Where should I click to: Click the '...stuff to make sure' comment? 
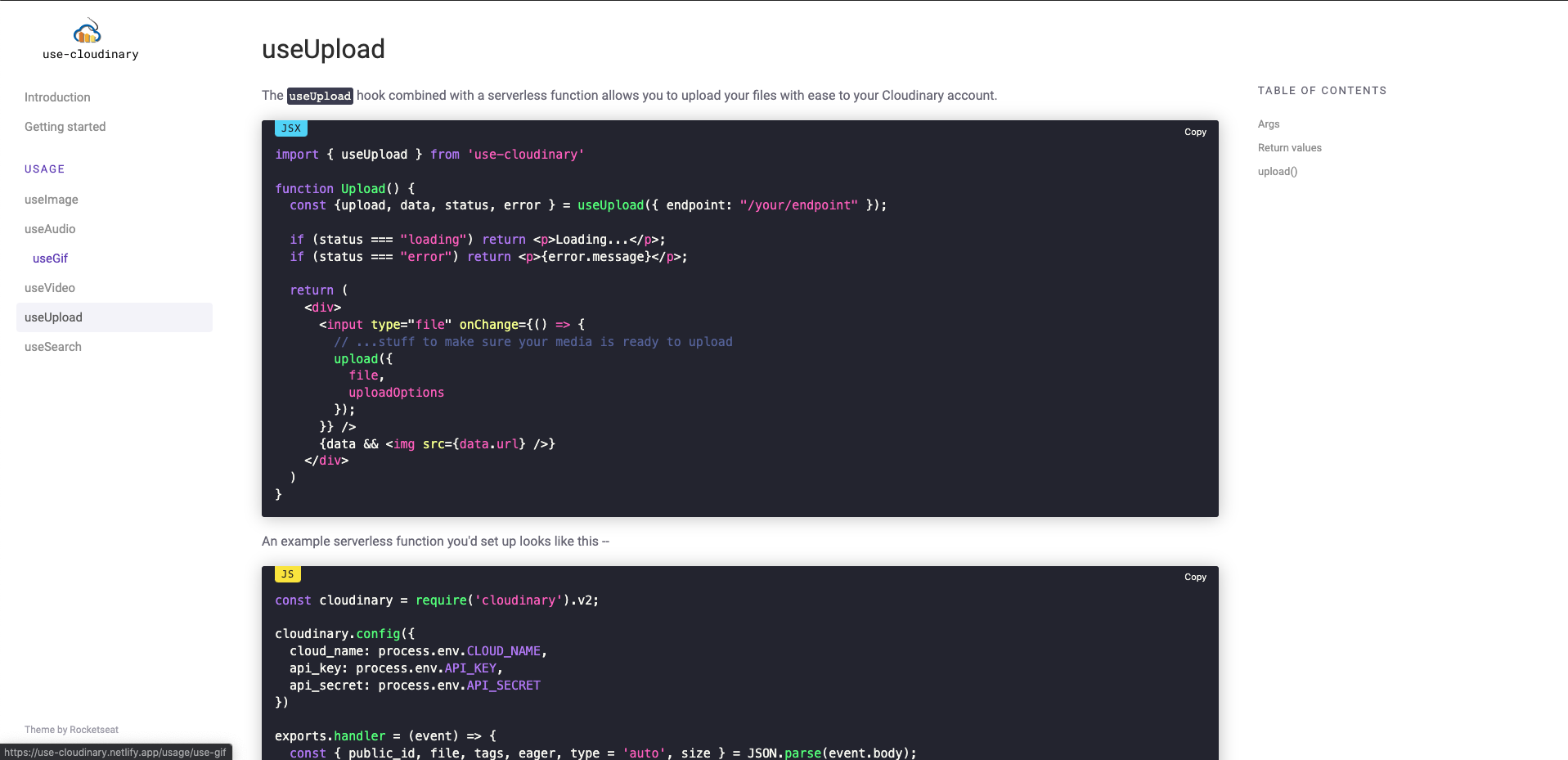[x=533, y=342]
